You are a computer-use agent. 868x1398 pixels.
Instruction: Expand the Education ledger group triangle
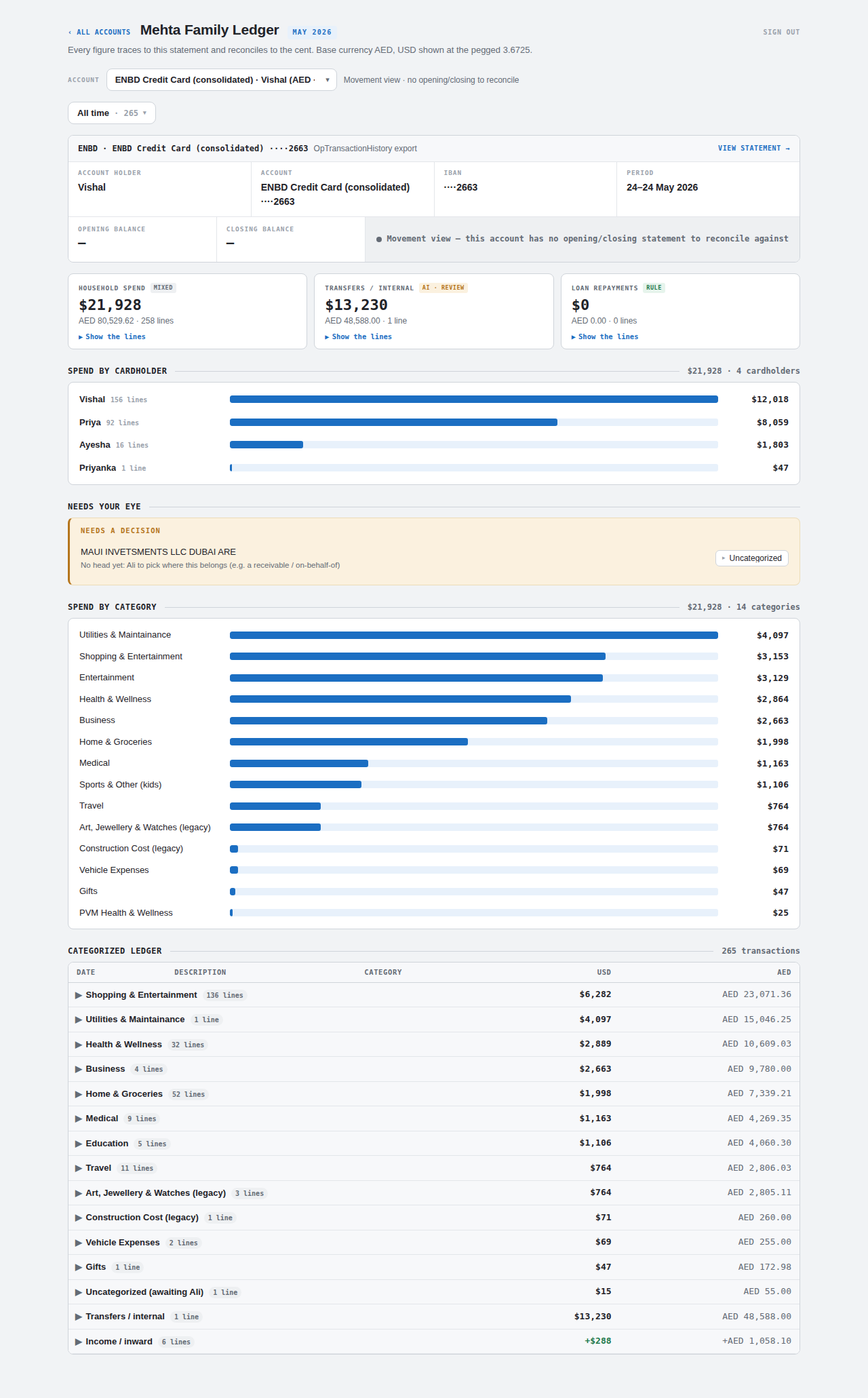[79, 1144]
